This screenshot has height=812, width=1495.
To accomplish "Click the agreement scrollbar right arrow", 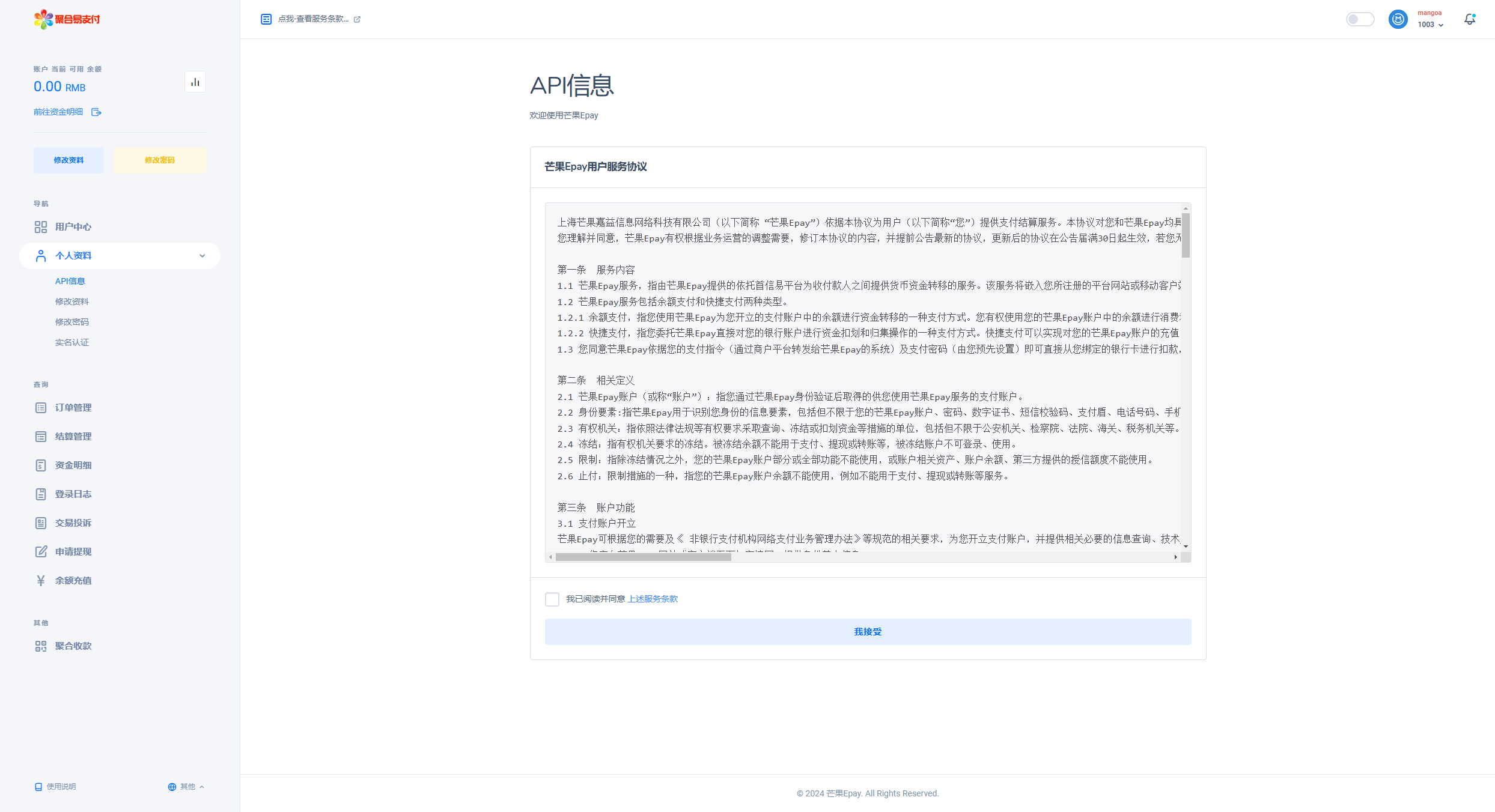I will coord(1176,557).
